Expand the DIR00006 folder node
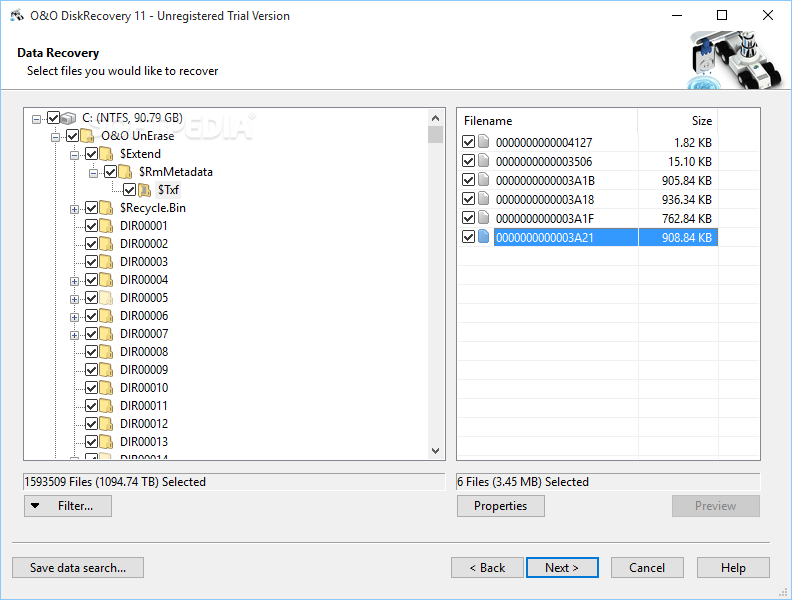This screenshot has width=792, height=600. [74, 317]
